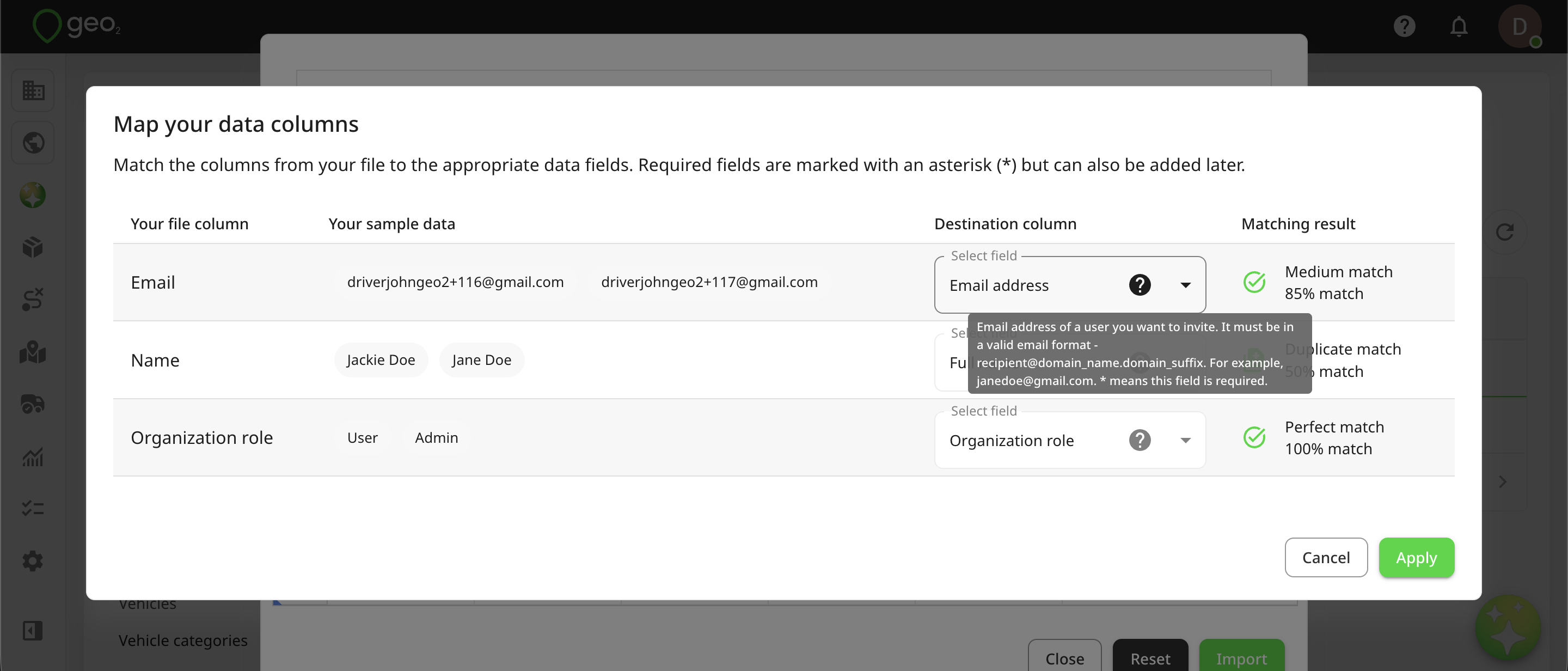The image size is (1568, 671).
Task: Open the green planet icon in sidebar
Action: click(33, 196)
